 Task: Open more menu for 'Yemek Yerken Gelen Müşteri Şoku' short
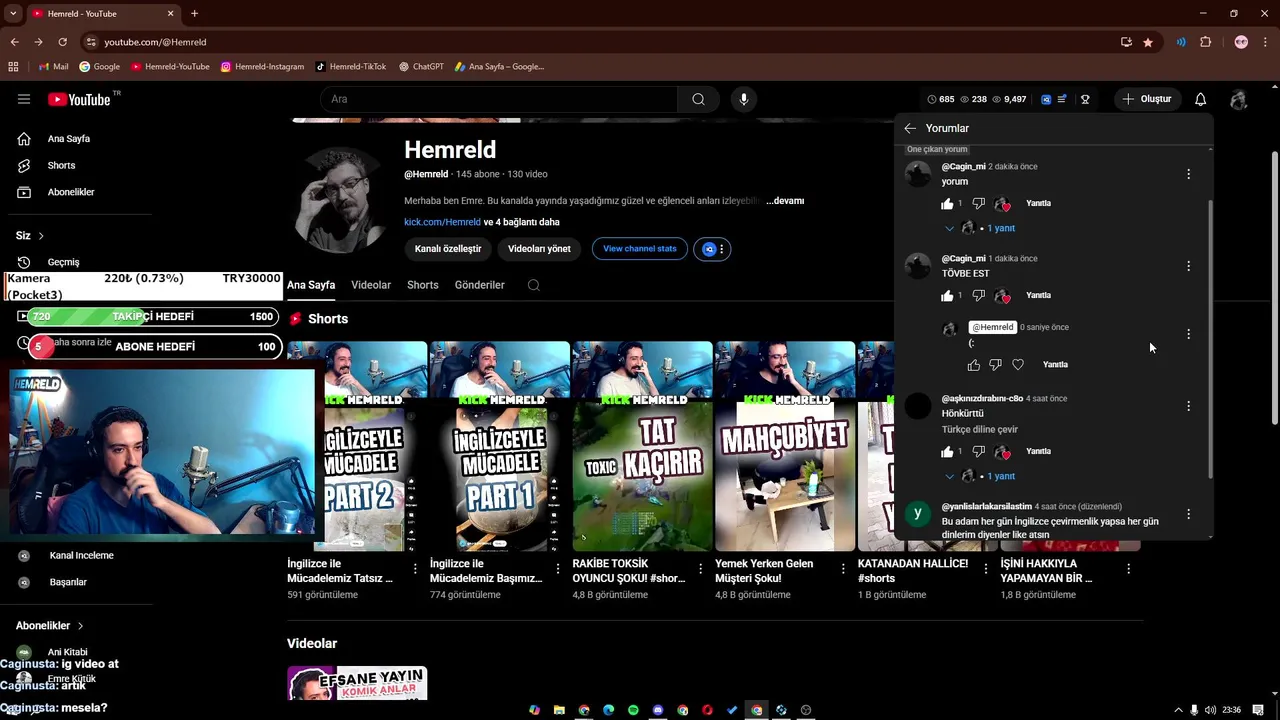click(x=843, y=569)
